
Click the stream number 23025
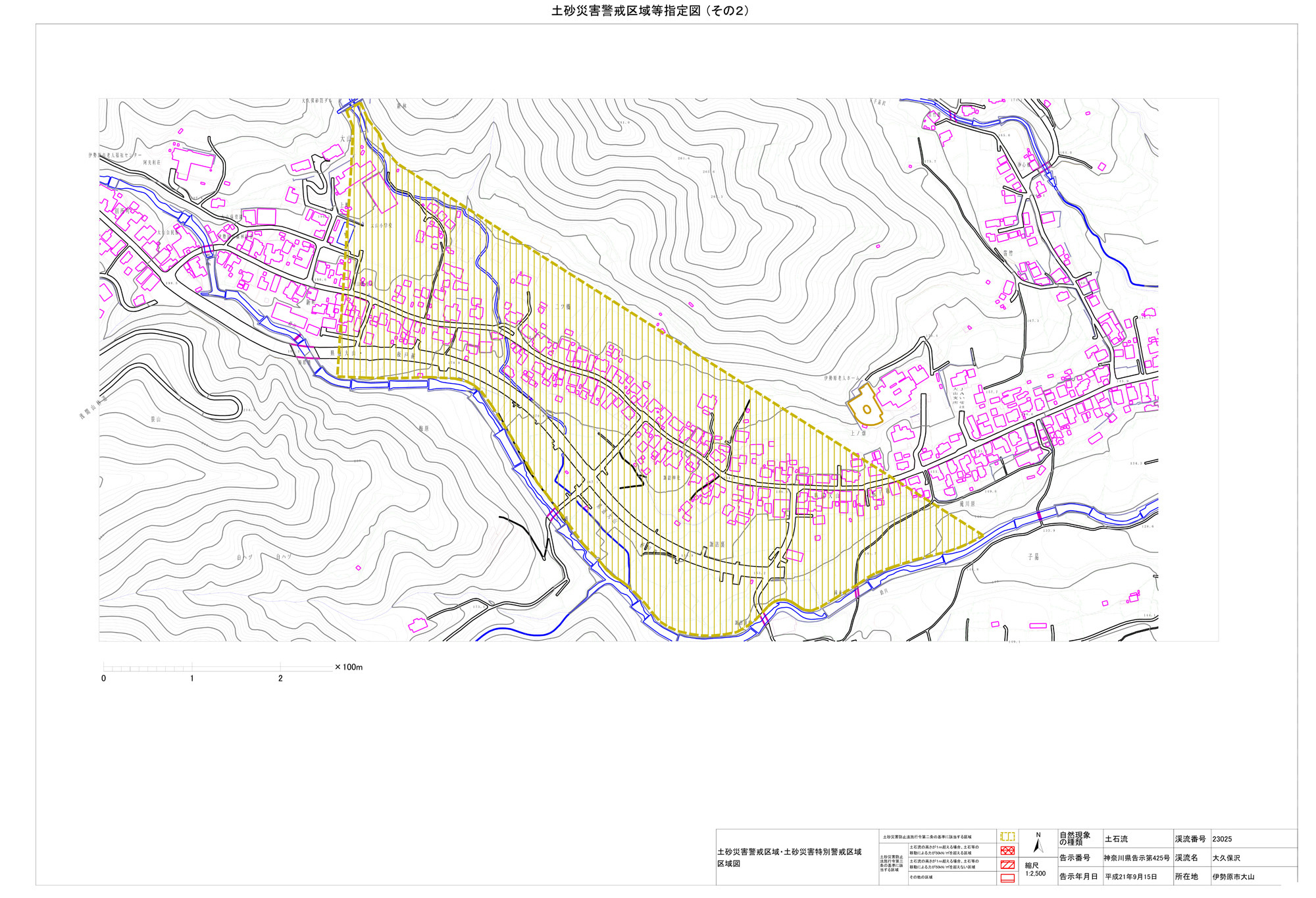[x=1222, y=839]
